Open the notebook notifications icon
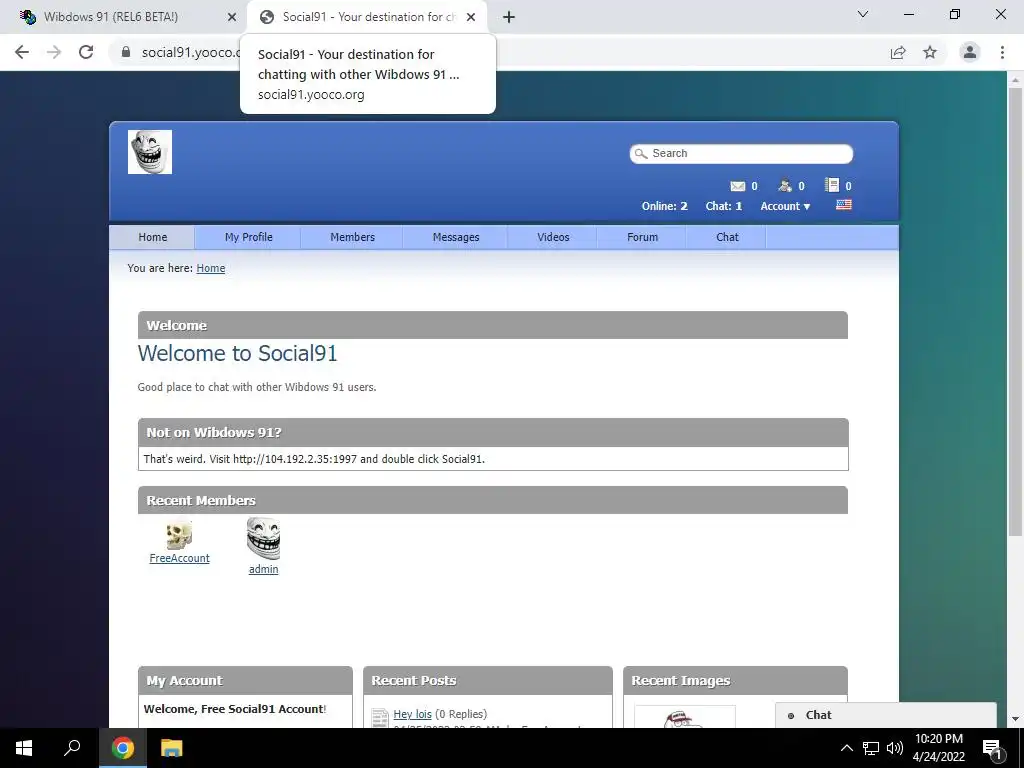1024x768 pixels. click(x=831, y=185)
